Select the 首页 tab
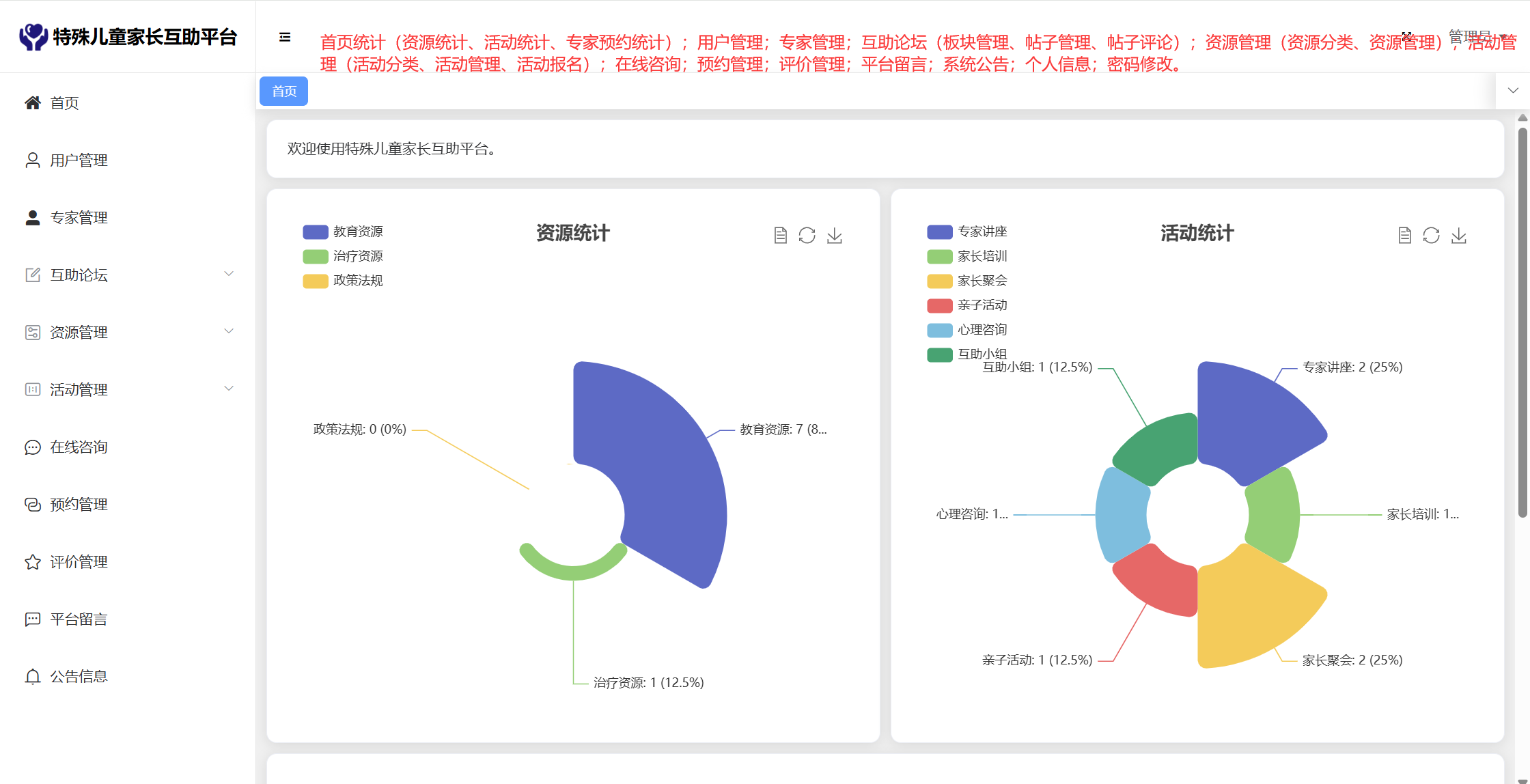The image size is (1530, 784). point(283,91)
